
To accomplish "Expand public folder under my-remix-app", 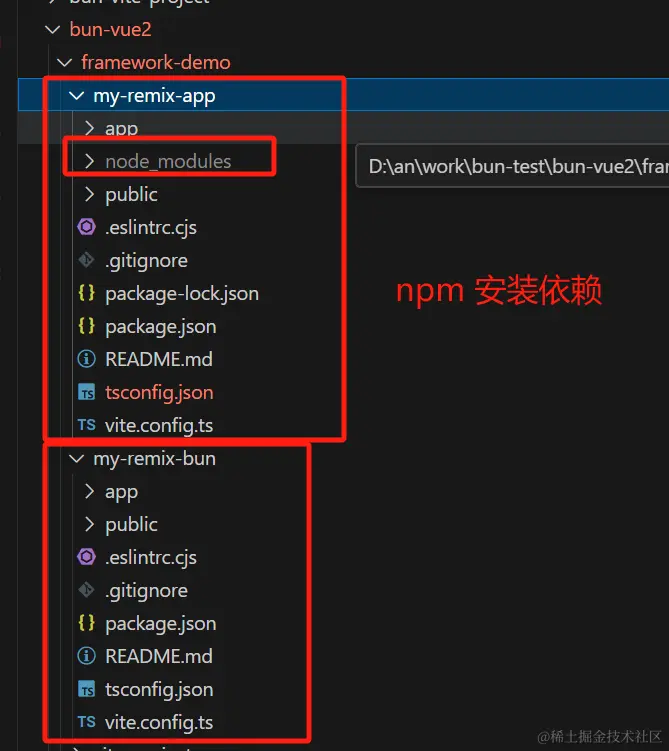I will 89,194.
